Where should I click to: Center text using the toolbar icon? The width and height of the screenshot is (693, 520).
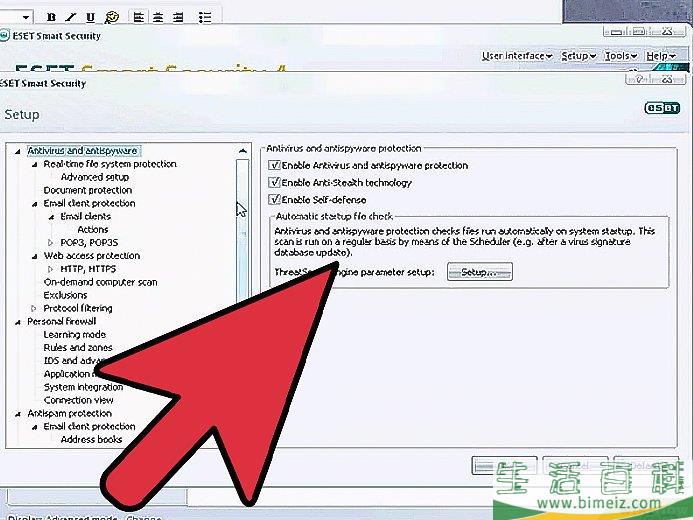158,17
